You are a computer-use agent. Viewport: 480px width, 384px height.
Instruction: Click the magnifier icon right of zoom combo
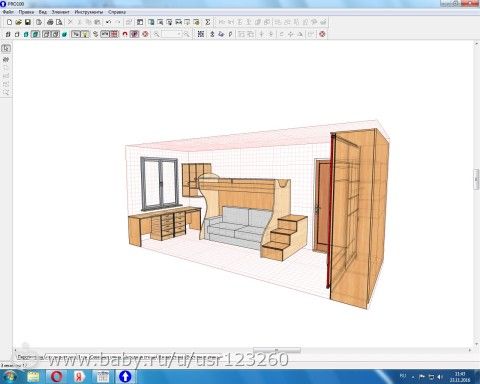187,34
